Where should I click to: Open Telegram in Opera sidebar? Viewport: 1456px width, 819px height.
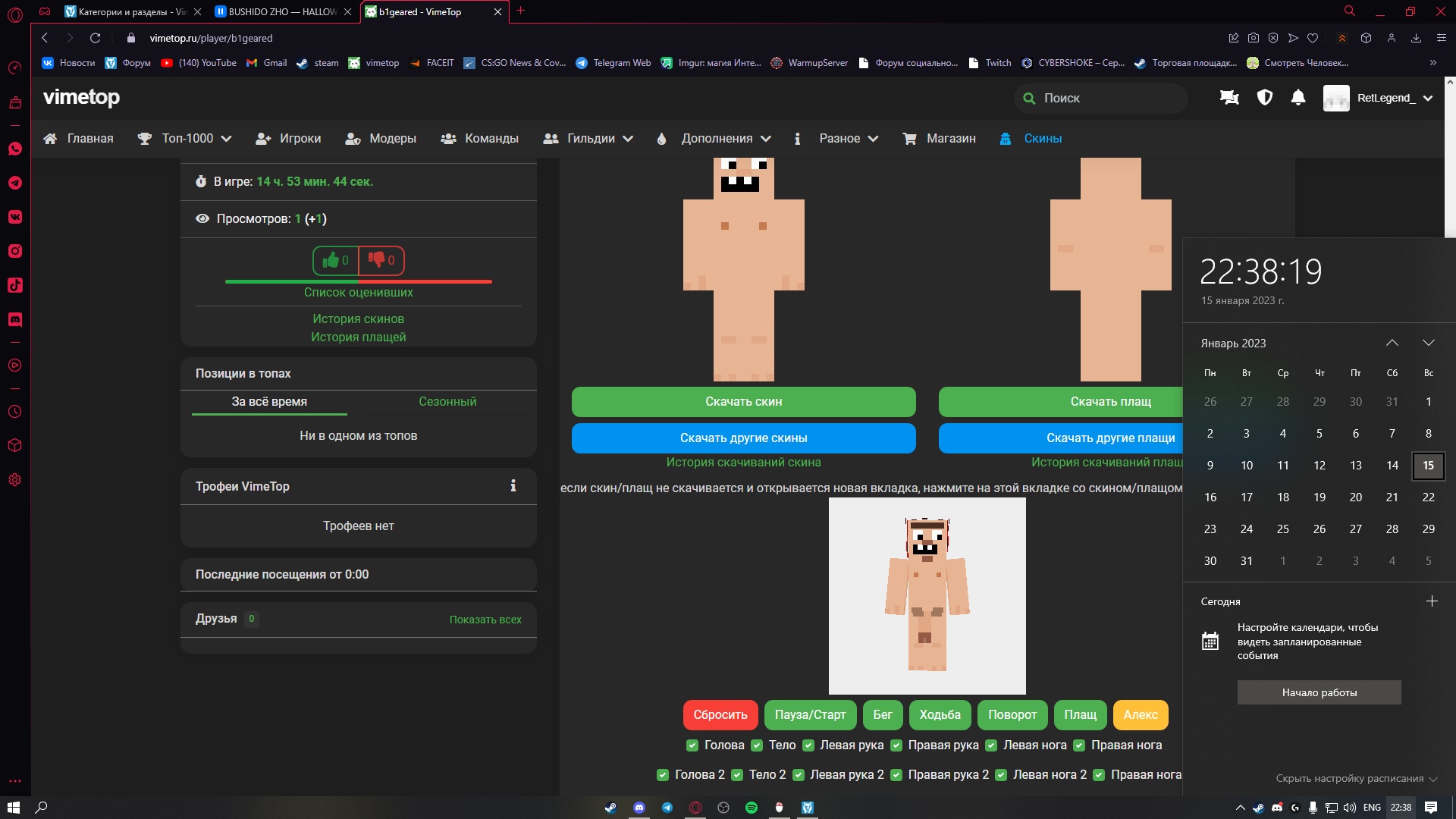15,183
